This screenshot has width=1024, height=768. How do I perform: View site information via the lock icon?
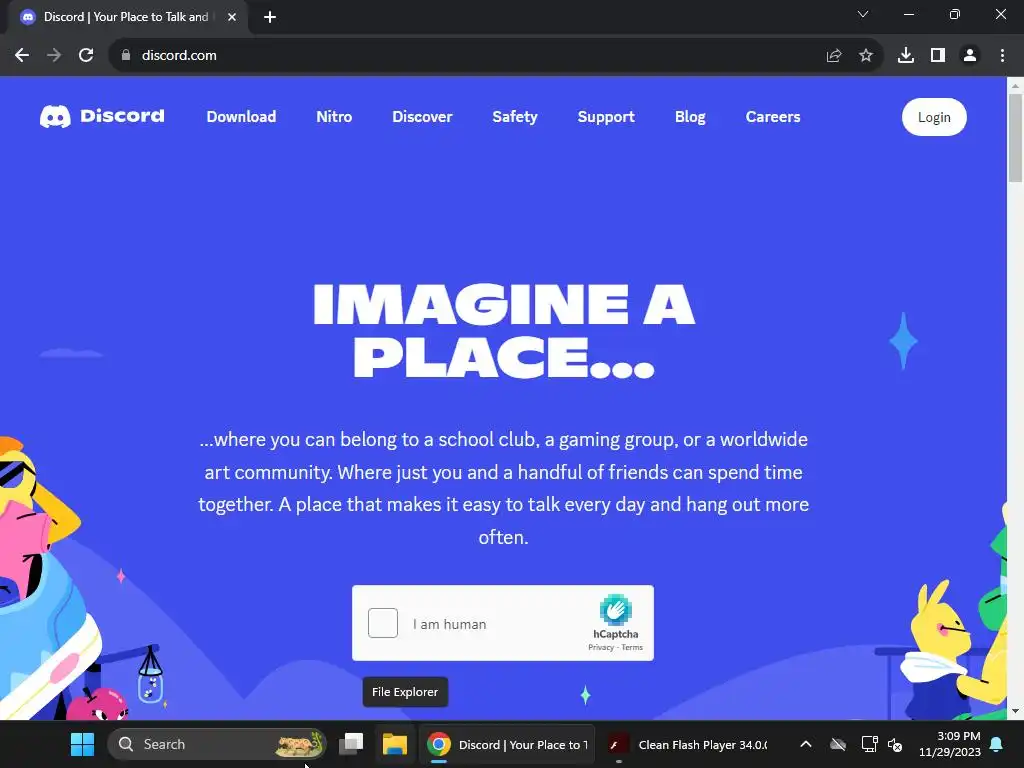pos(126,56)
